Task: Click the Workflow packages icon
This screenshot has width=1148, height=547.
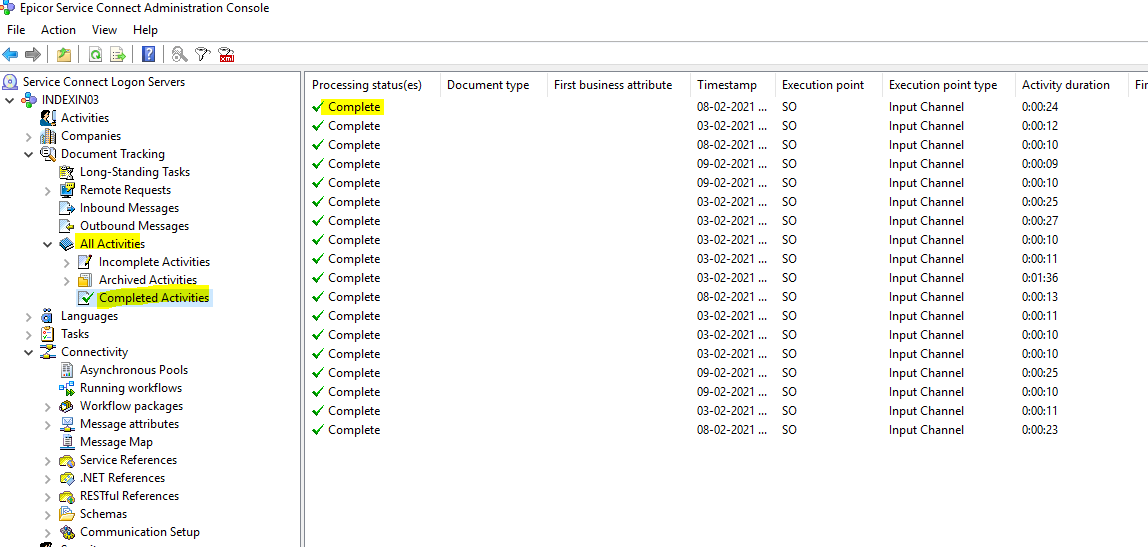Action: (67, 406)
